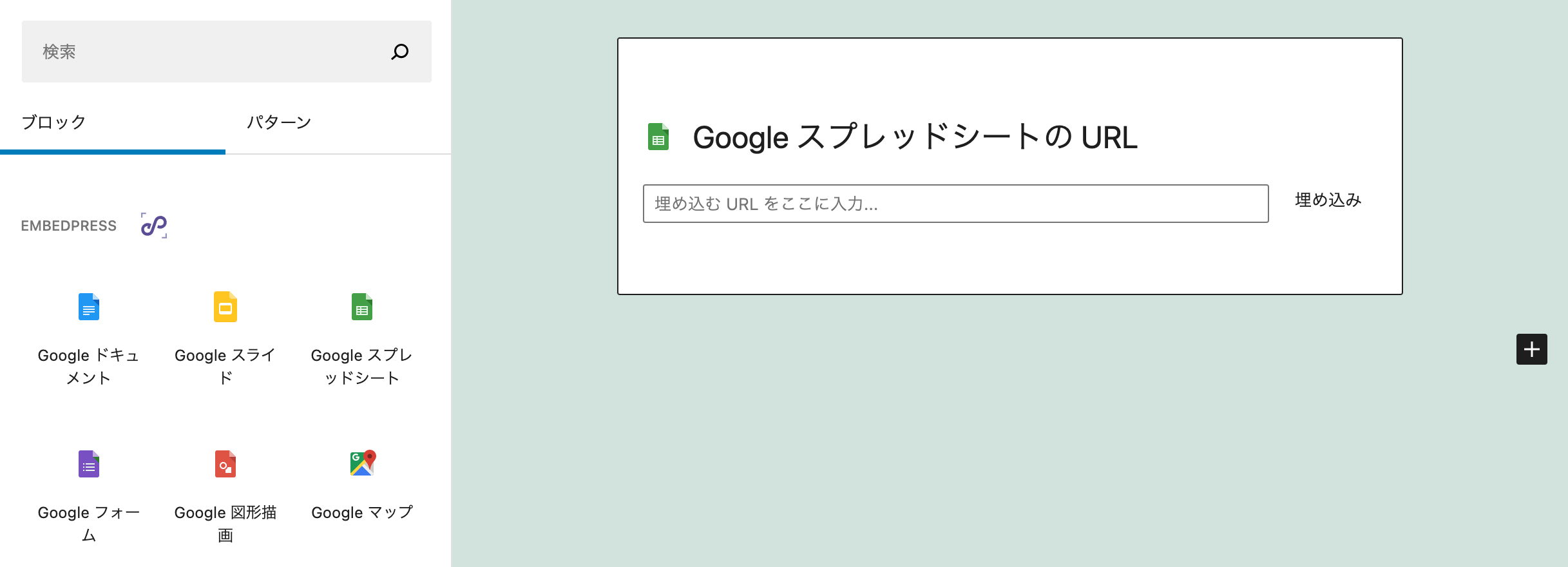1568x567 pixels.
Task: Click the EmbedPress logo icon
Action: pyautogui.click(x=154, y=226)
